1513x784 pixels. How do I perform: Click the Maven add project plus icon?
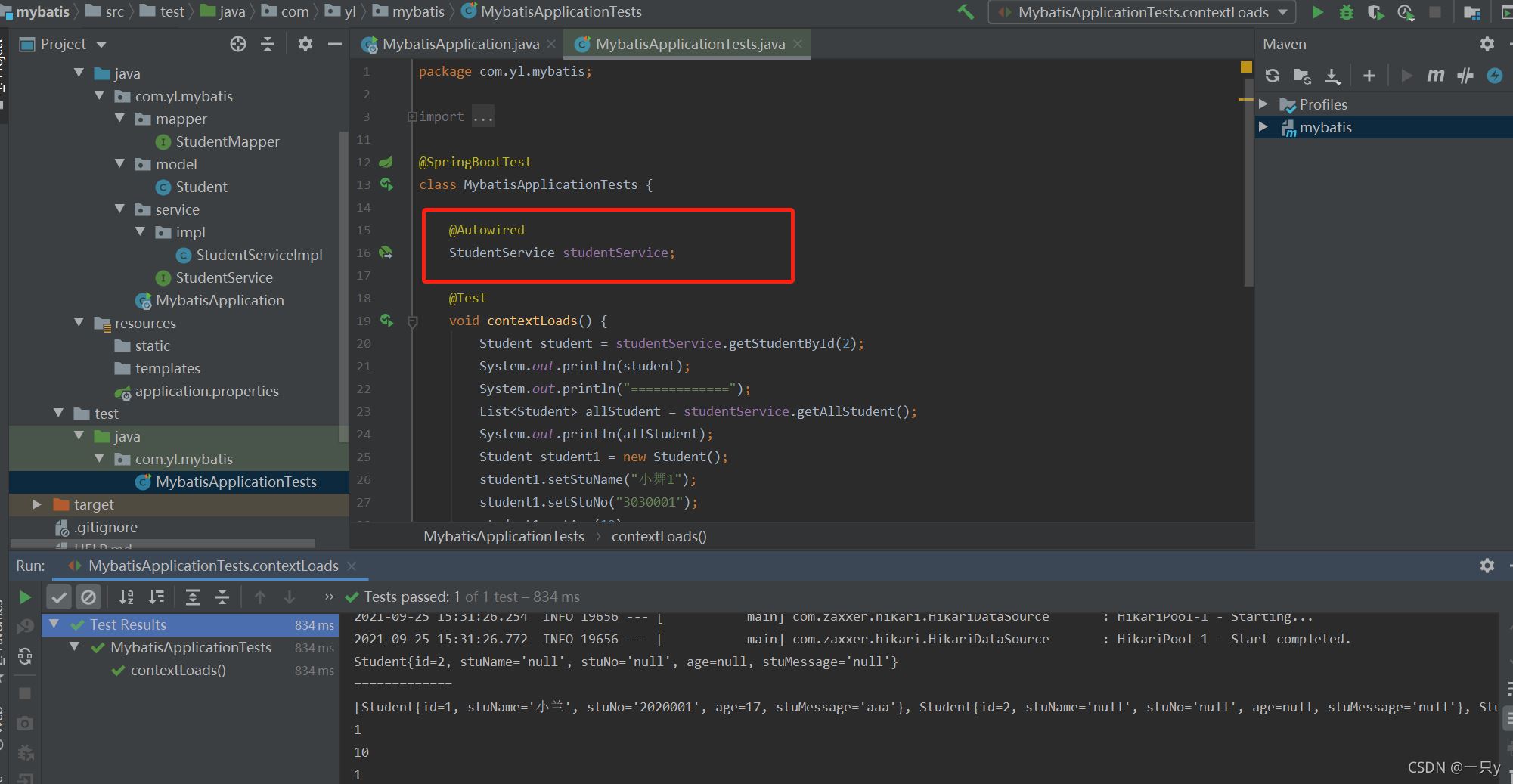(1369, 76)
